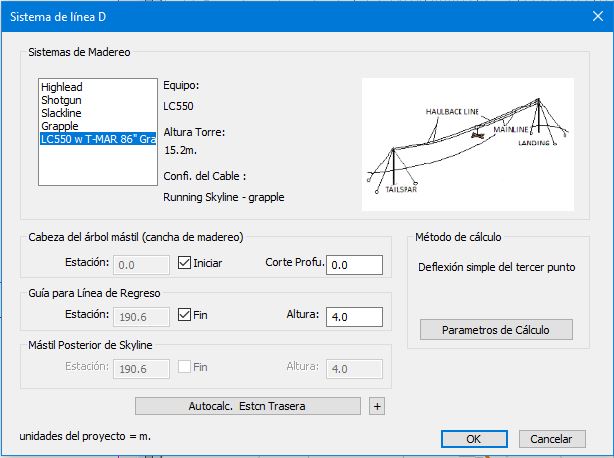Select Shotgun logging system
This screenshot has height=458, width=614.
point(61,100)
